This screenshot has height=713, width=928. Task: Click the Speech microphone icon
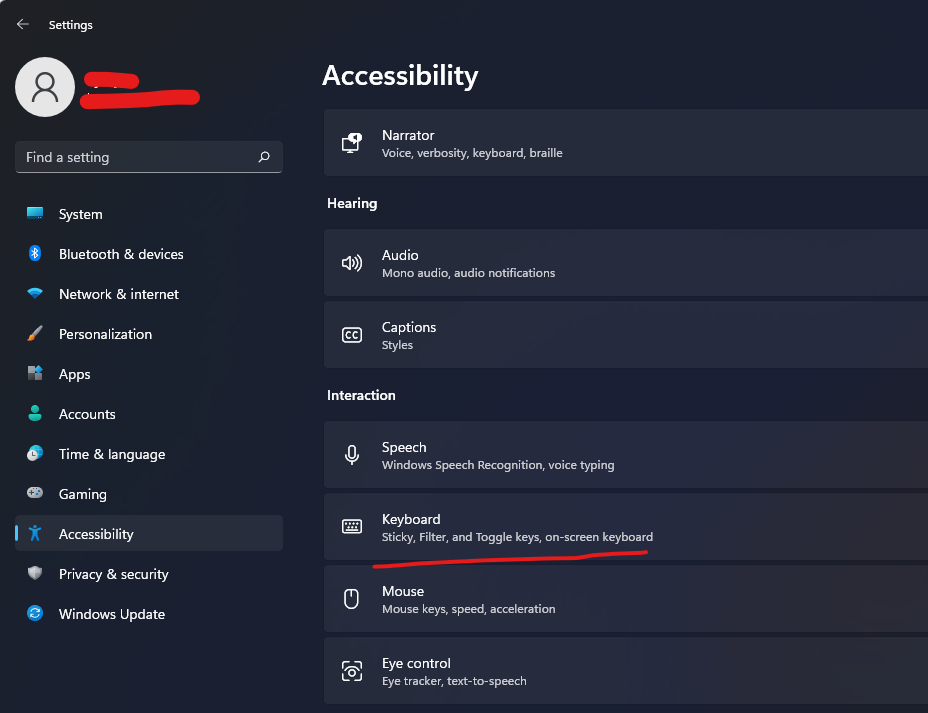click(352, 455)
